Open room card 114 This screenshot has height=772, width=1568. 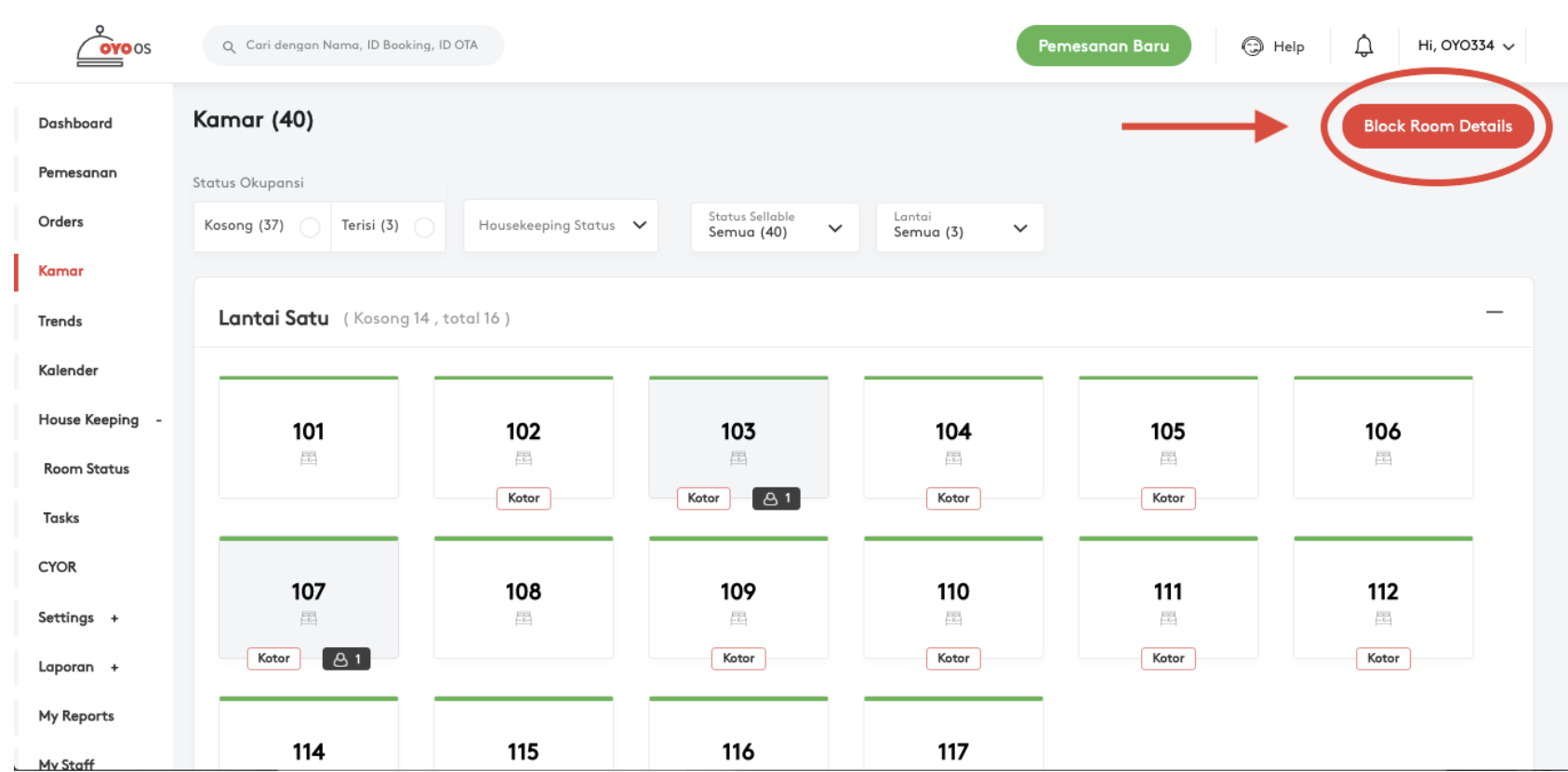[x=309, y=733]
